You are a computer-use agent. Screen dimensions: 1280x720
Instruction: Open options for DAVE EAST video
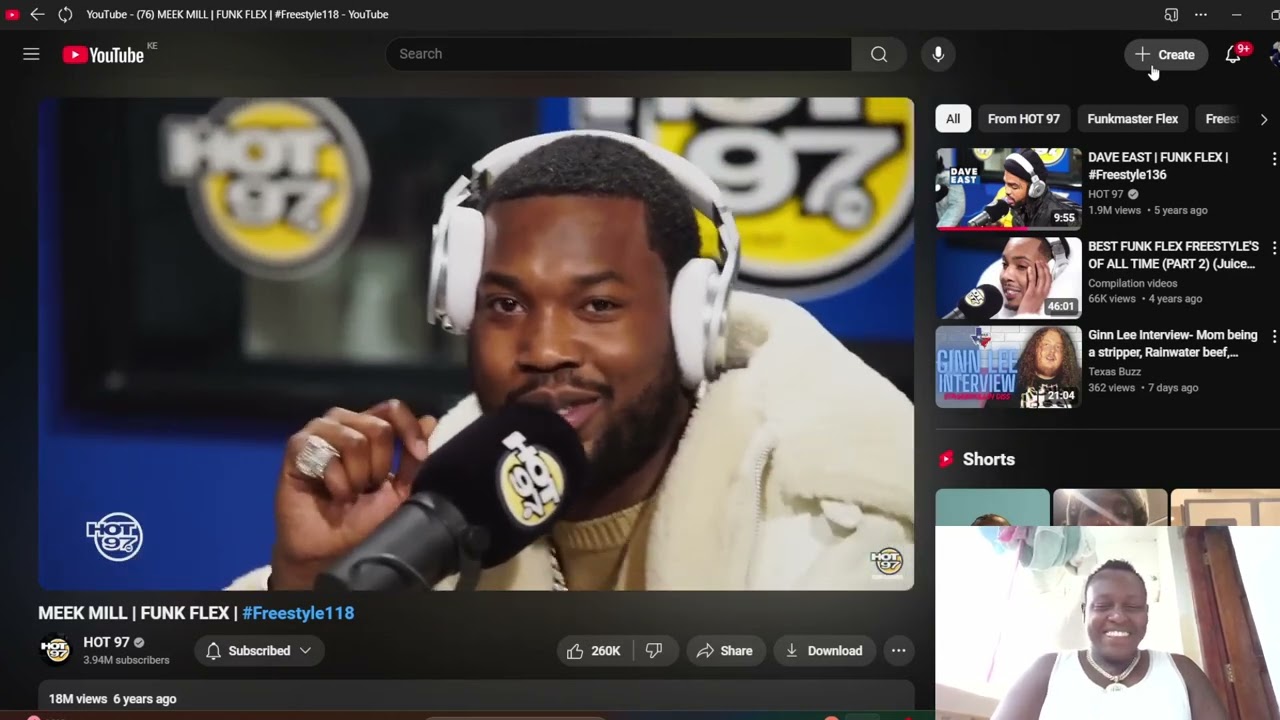(x=1273, y=159)
